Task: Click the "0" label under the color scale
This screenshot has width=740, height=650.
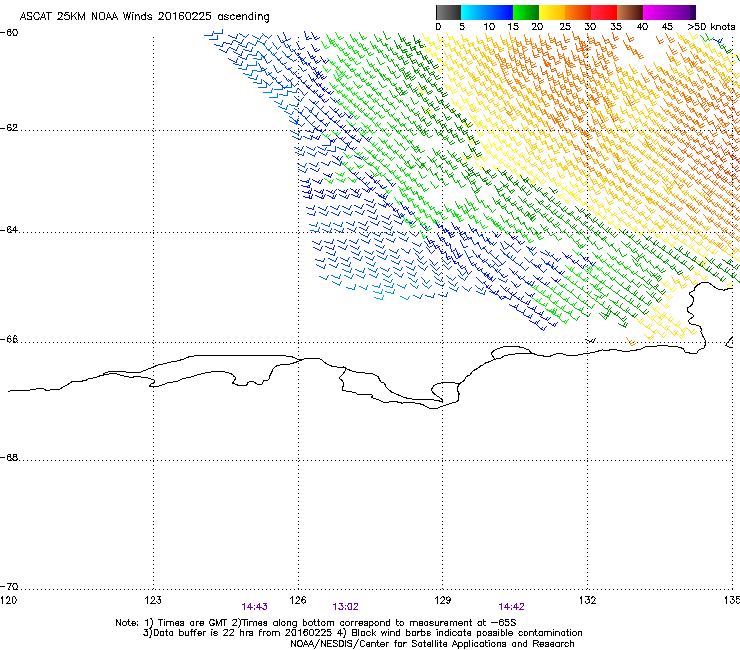Action: (438, 26)
